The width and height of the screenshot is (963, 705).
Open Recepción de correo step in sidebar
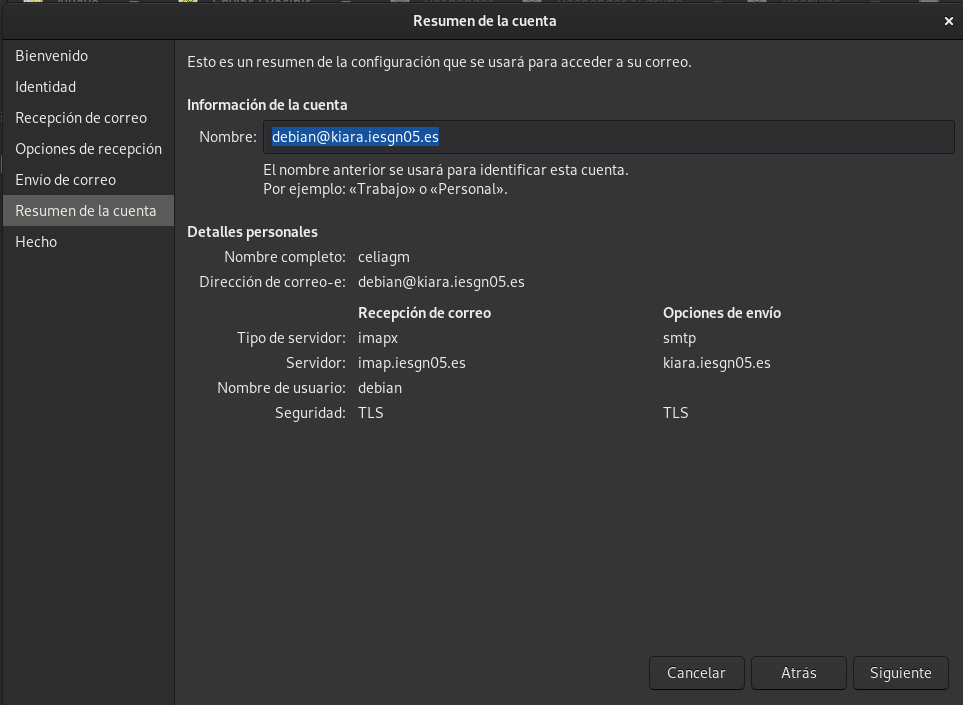81,118
